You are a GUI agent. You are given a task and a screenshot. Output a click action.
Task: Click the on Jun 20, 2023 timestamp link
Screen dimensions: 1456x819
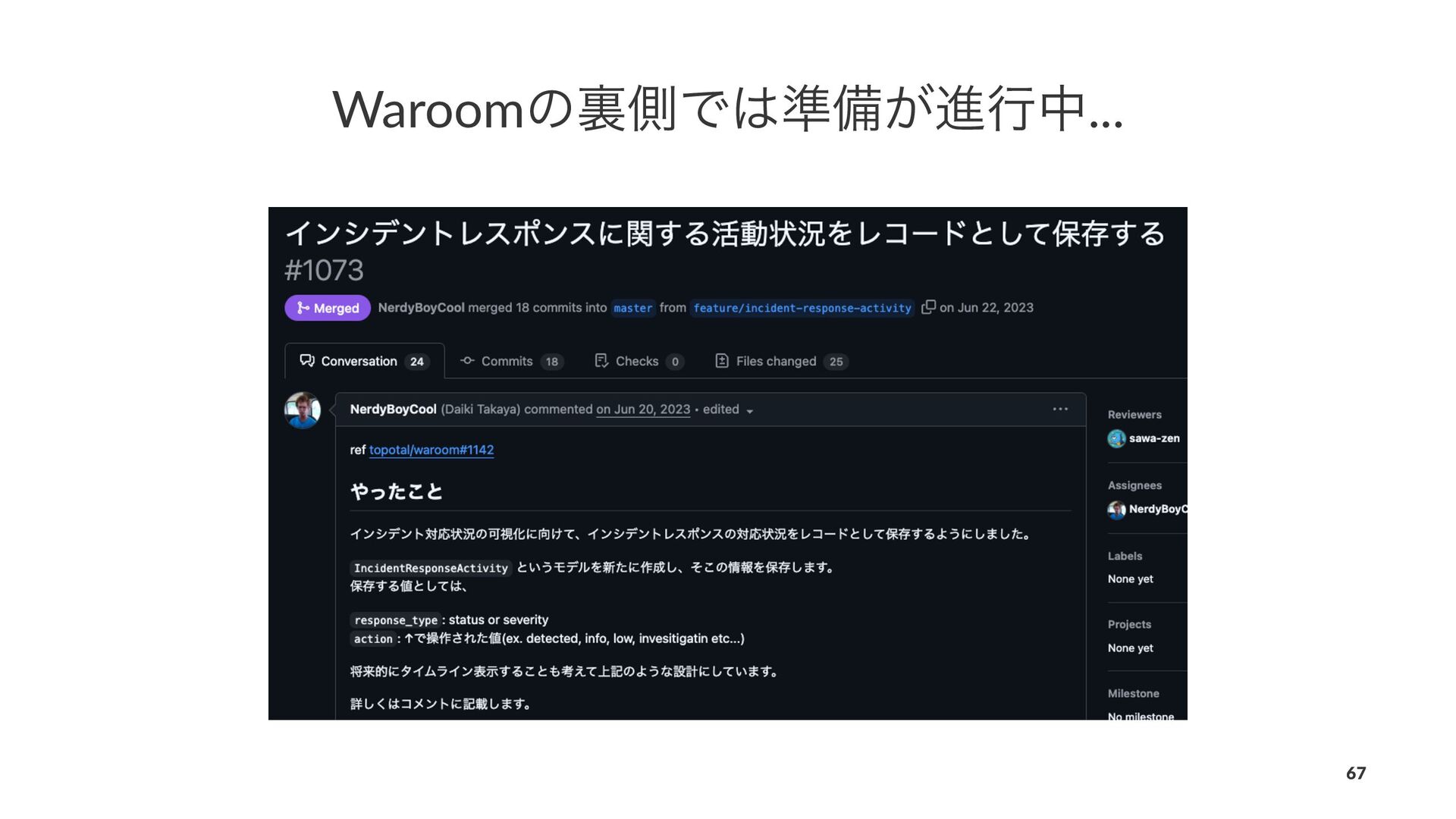pos(643,409)
